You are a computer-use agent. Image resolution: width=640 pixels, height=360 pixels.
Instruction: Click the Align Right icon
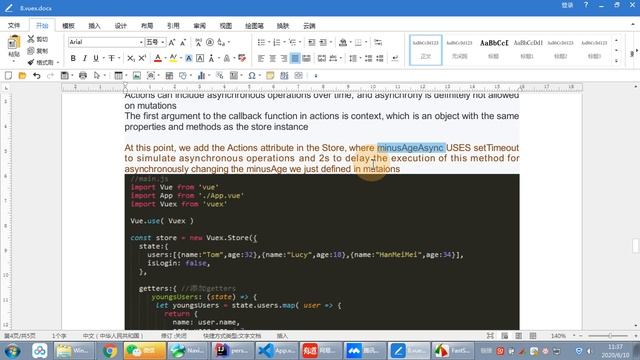point(284,58)
